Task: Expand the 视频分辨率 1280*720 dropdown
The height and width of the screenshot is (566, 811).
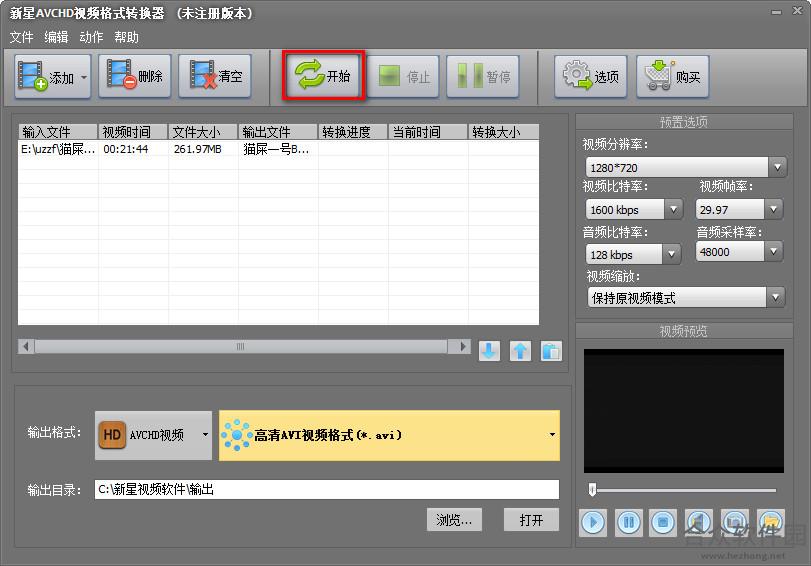Action: point(777,167)
